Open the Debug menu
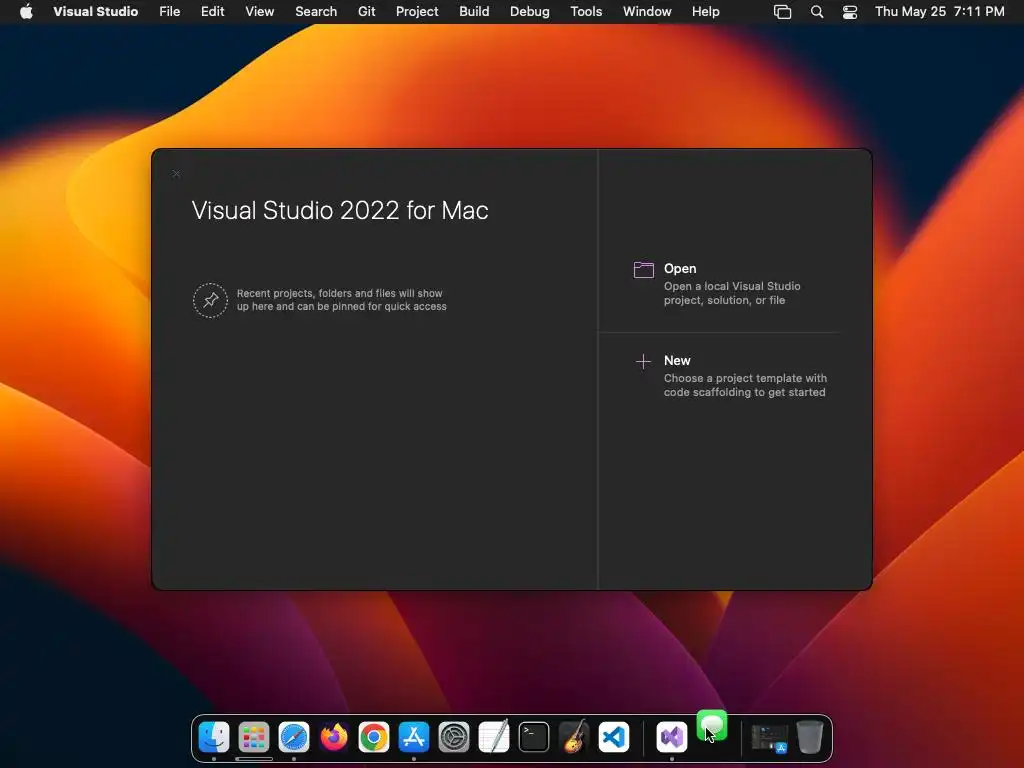The width and height of the screenshot is (1024, 768). pyautogui.click(x=530, y=11)
